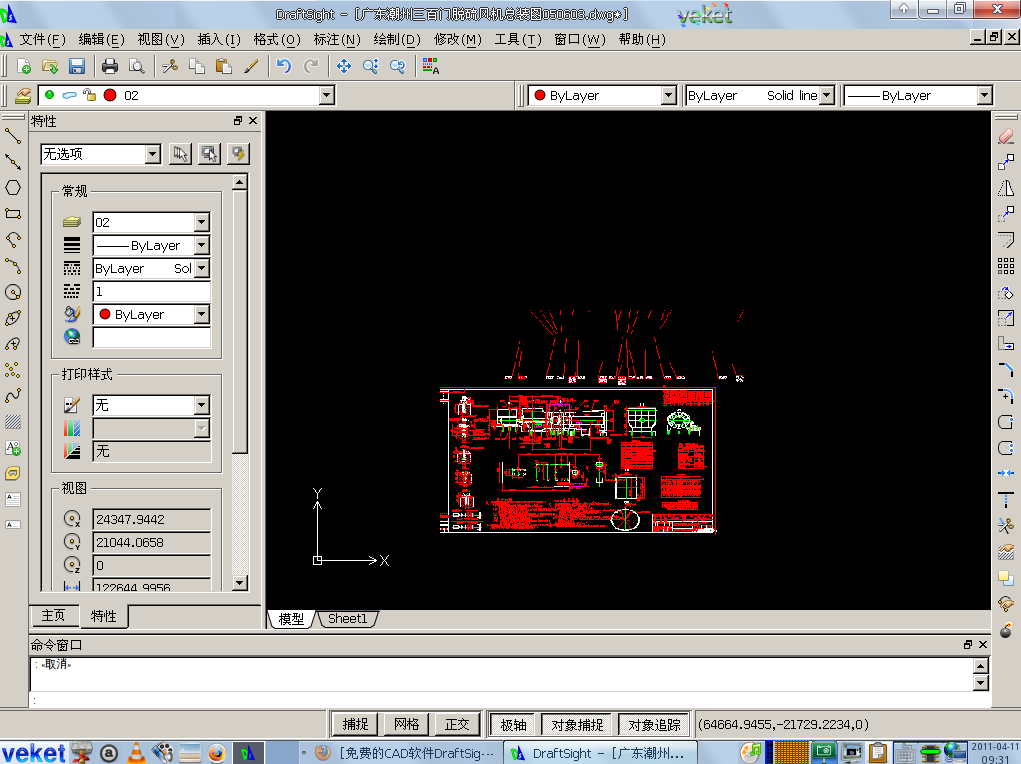Screen dimensions: 1021x764
Task: Open the ByLayer color dropdown in toolbar
Action: point(669,96)
